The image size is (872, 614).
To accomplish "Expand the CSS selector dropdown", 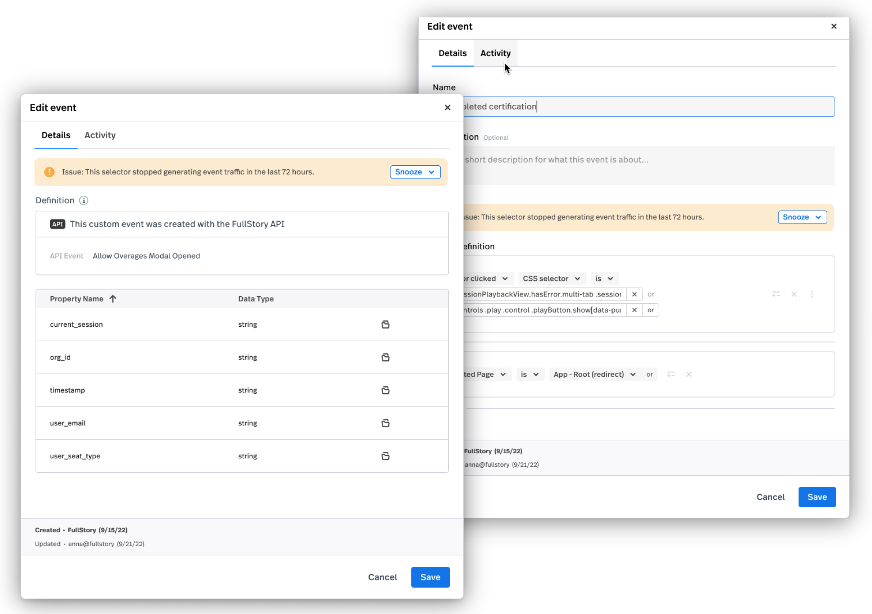I will 550,278.
